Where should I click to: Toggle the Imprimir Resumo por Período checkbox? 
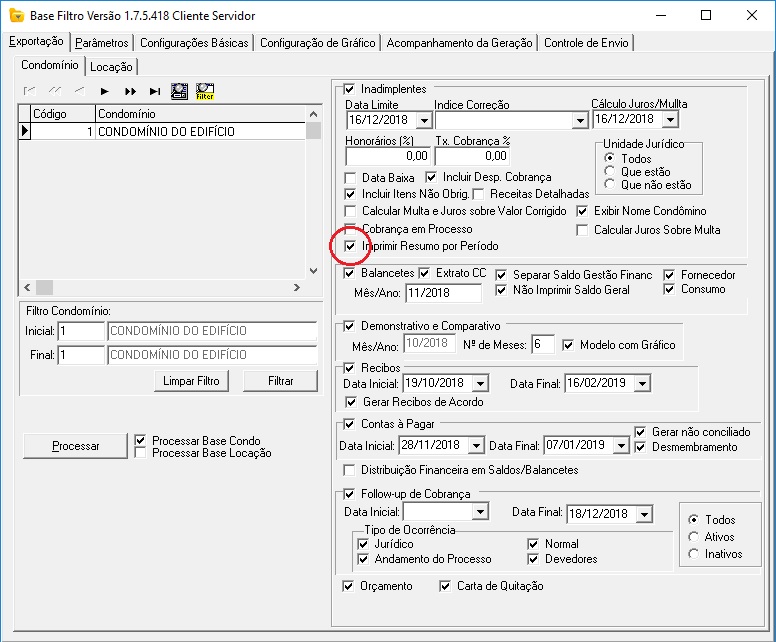click(350, 246)
